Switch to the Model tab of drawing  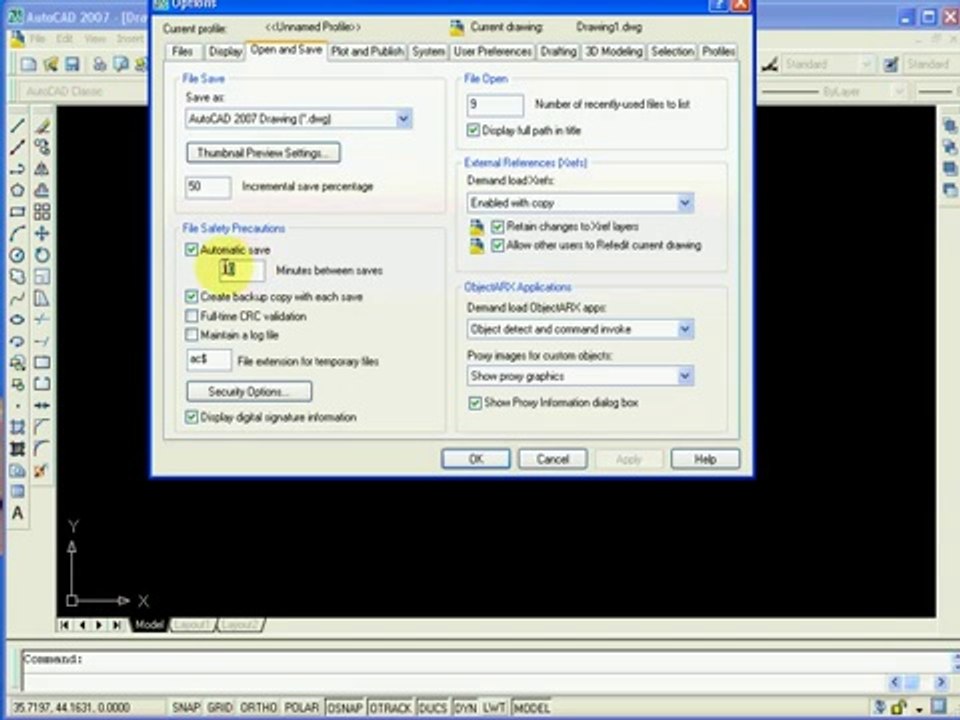pos(149,624)
